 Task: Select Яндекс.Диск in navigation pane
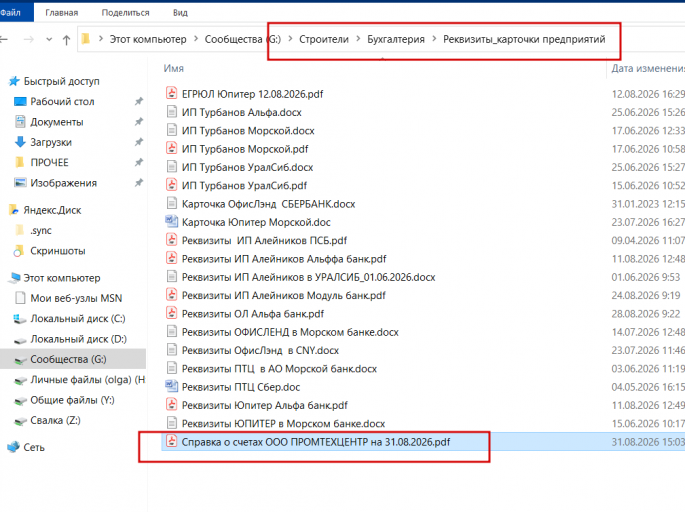tap(52, 211)
